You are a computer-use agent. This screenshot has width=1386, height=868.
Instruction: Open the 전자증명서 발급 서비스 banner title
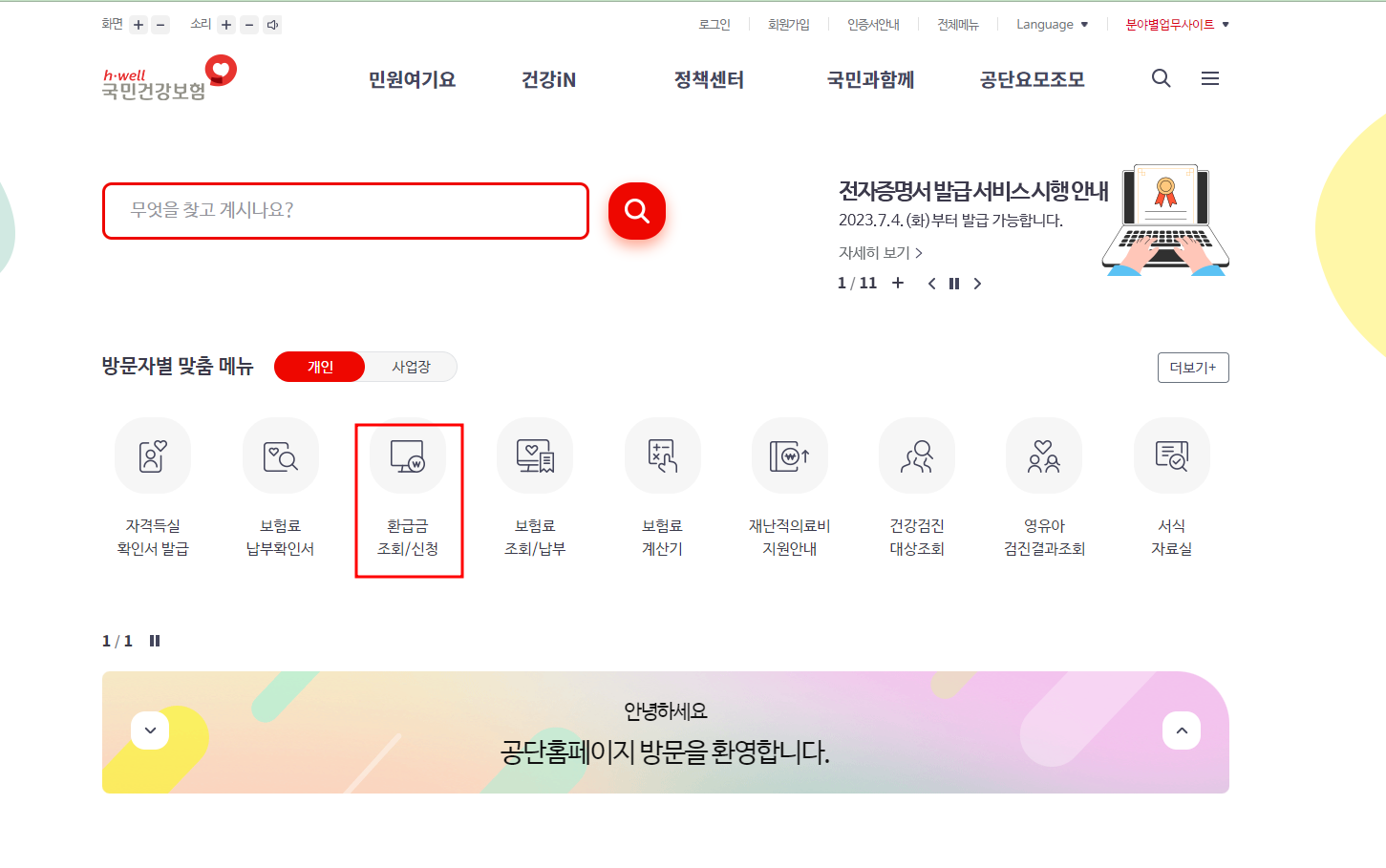tap(973, 191)
